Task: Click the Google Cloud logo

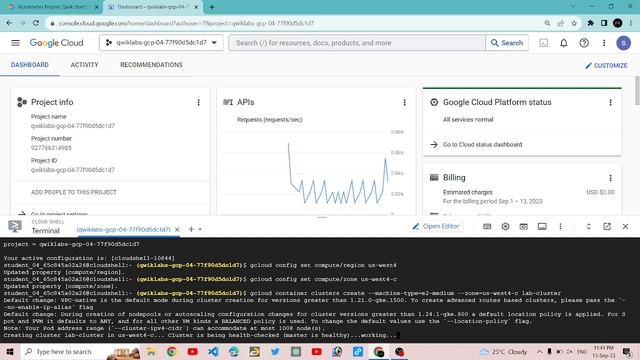Action: click(56, 43)
